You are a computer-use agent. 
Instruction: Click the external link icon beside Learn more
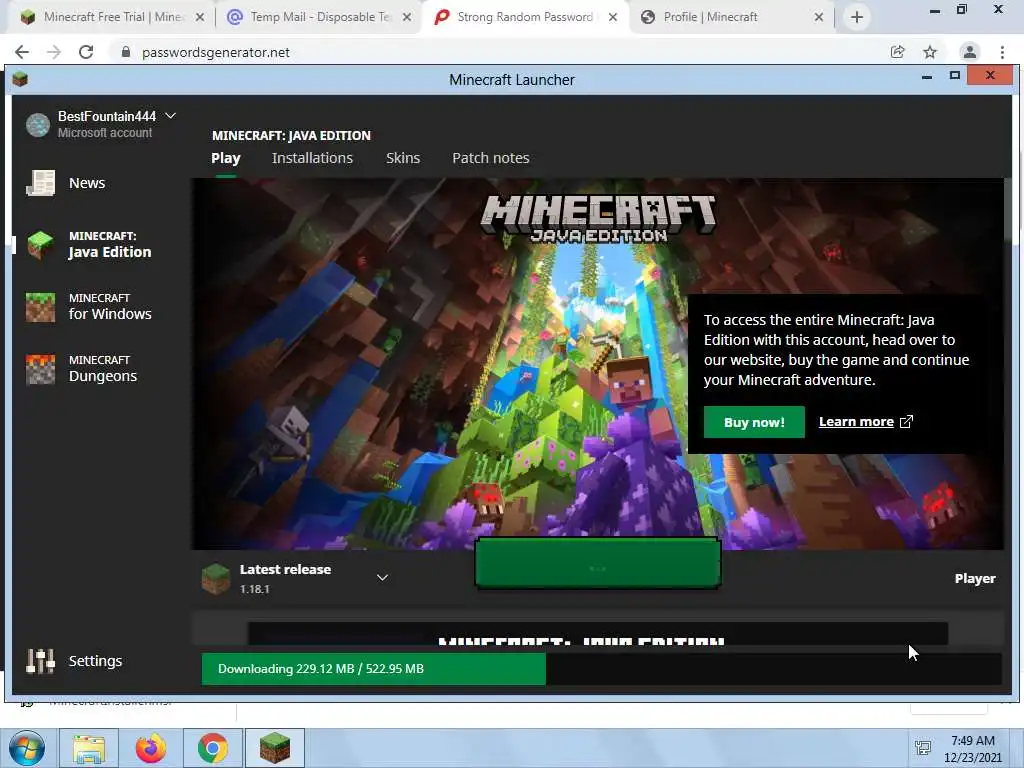[906, 422]
